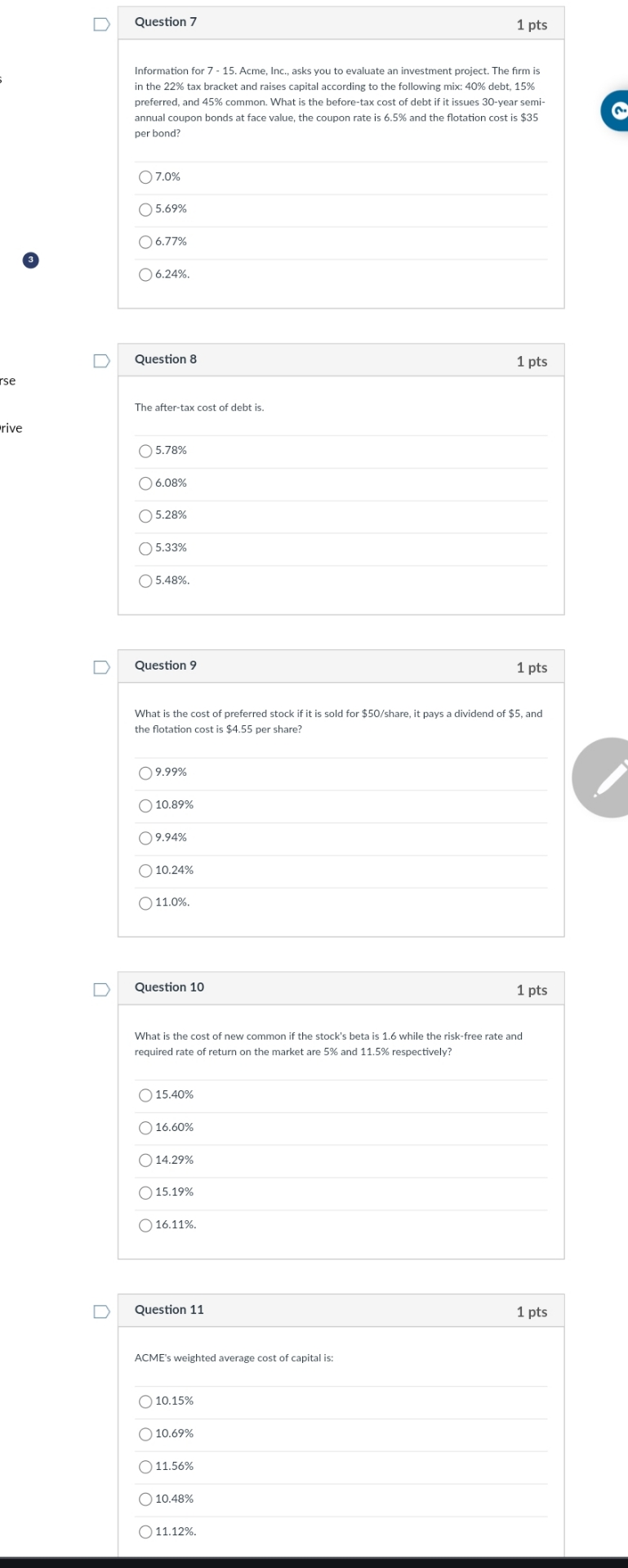This screenshot has width=628, height=1568.
Task: Choose 15.40% for the cost of new common
Action: (x=144, y=1094)
